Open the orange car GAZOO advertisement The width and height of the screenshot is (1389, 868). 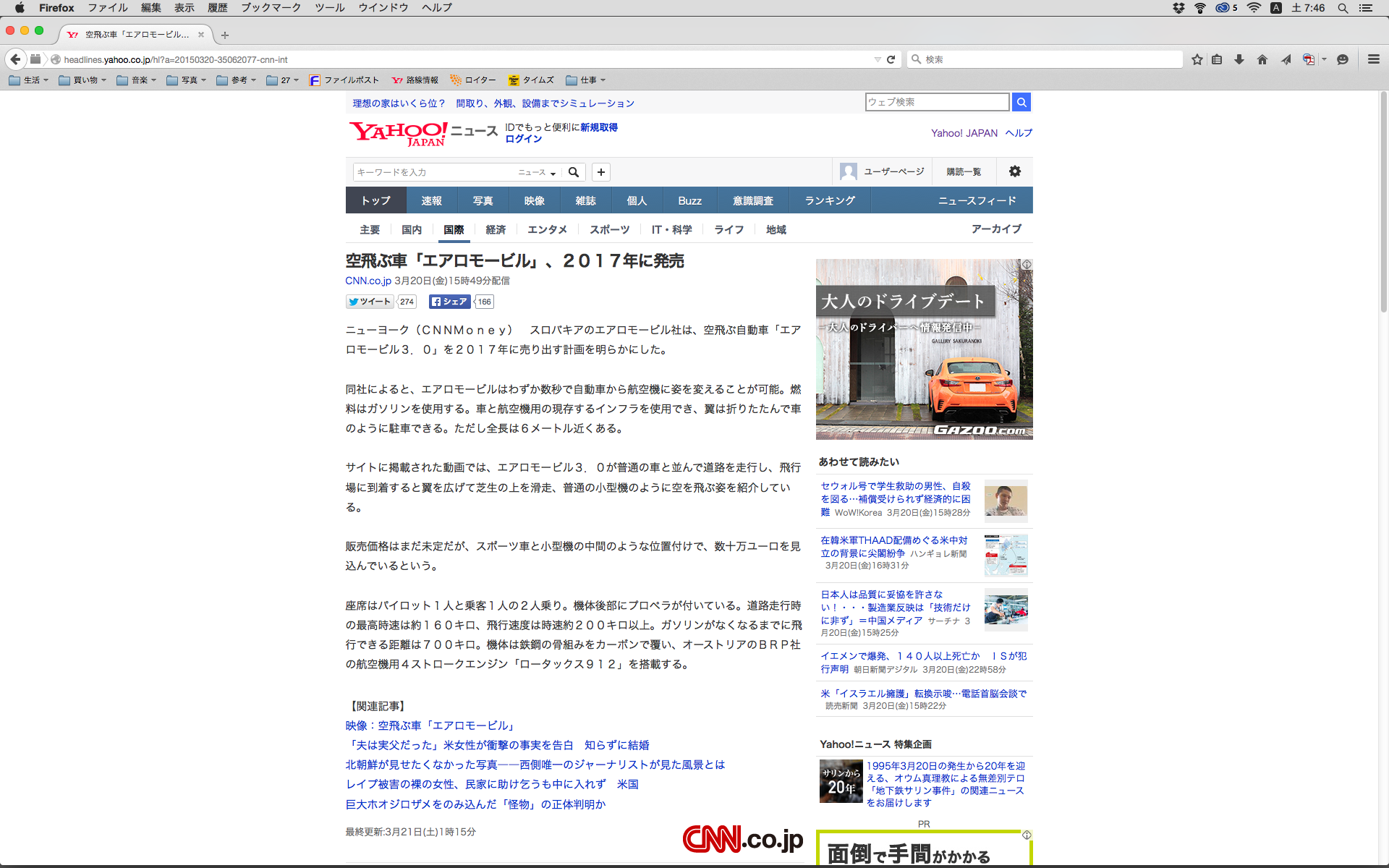[924, 349]
